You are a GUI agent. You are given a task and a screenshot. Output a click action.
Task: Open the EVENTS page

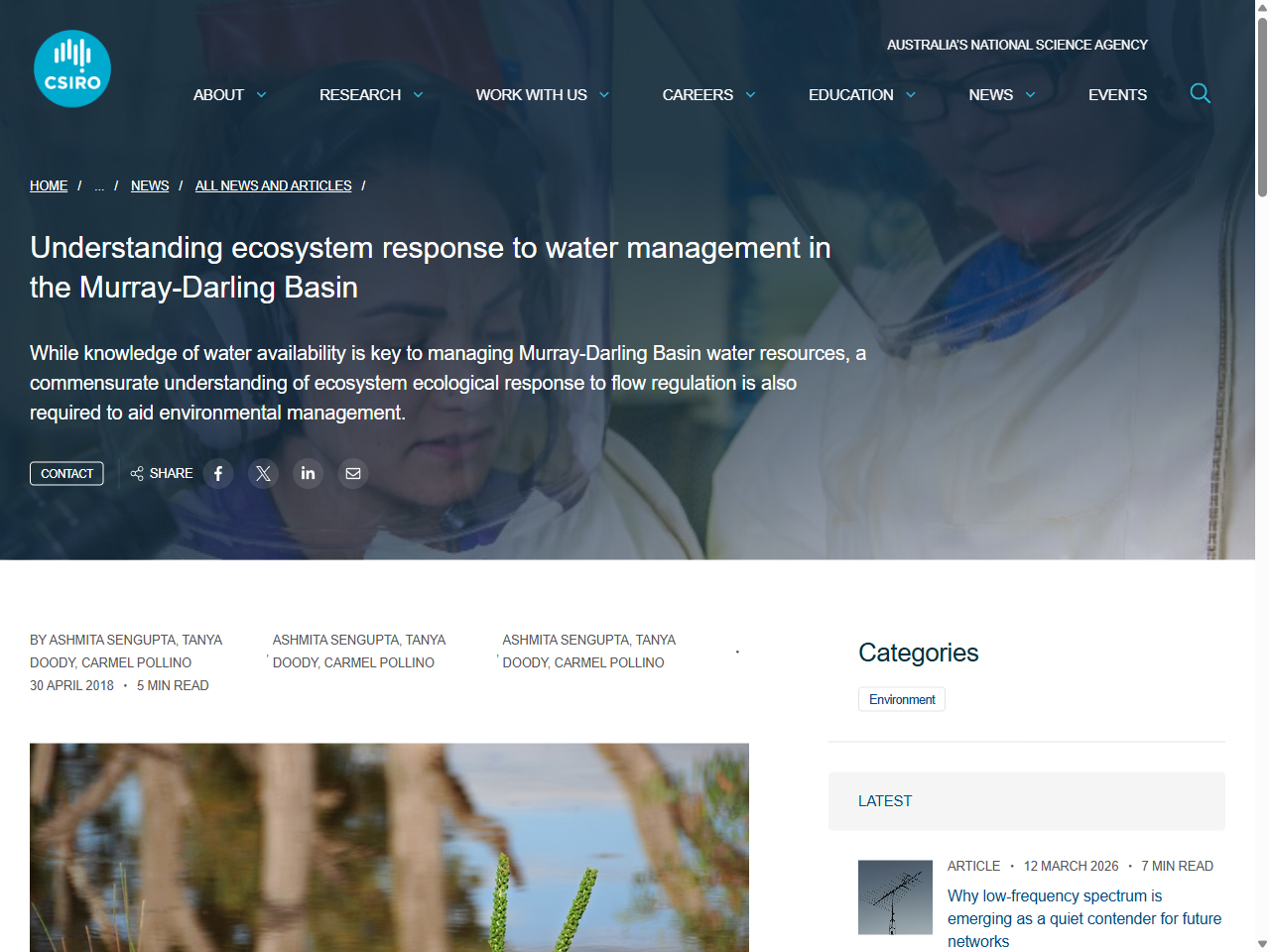coord(1117,94)
